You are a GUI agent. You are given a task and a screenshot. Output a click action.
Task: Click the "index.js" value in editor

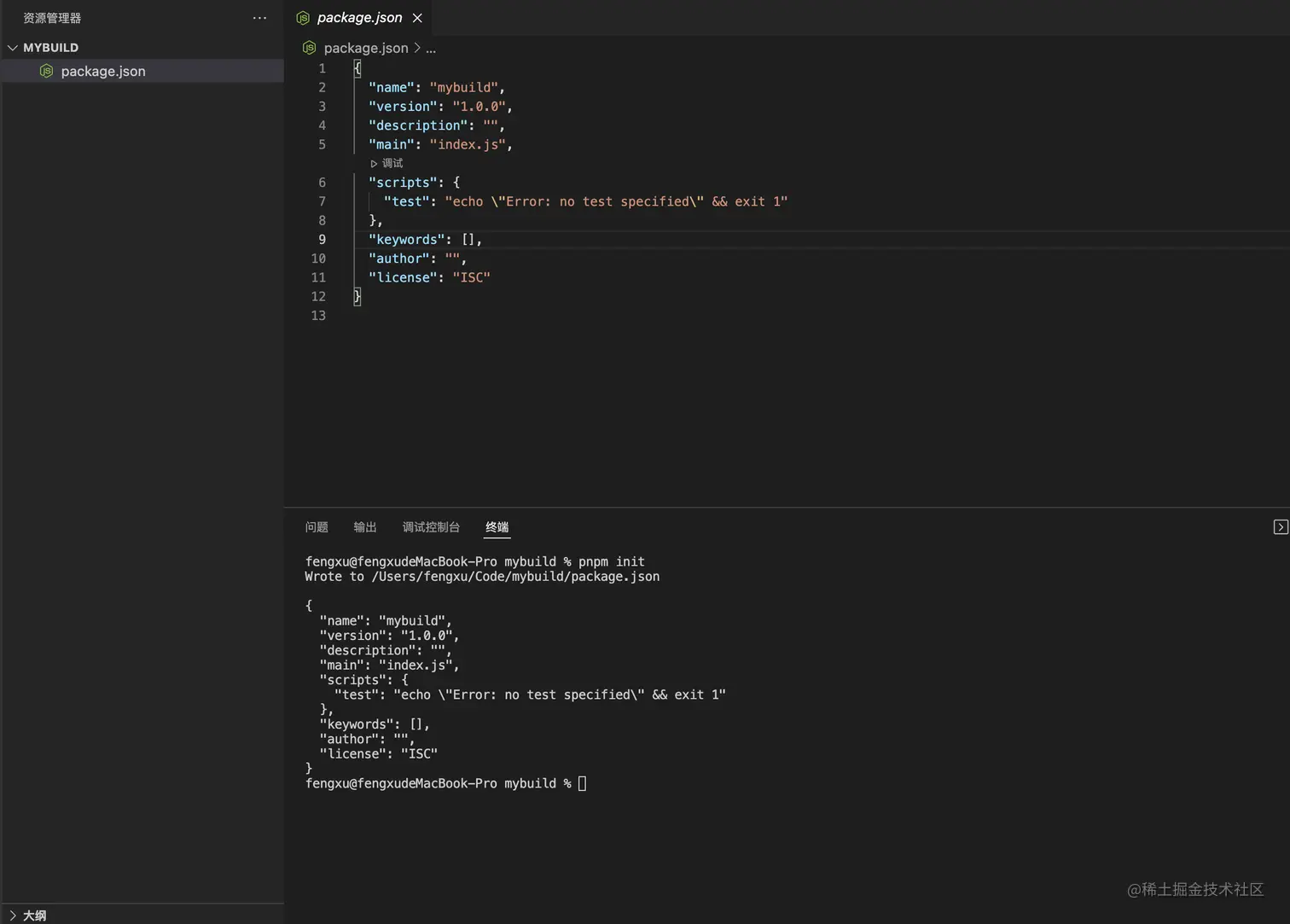(x=468, y=144)
